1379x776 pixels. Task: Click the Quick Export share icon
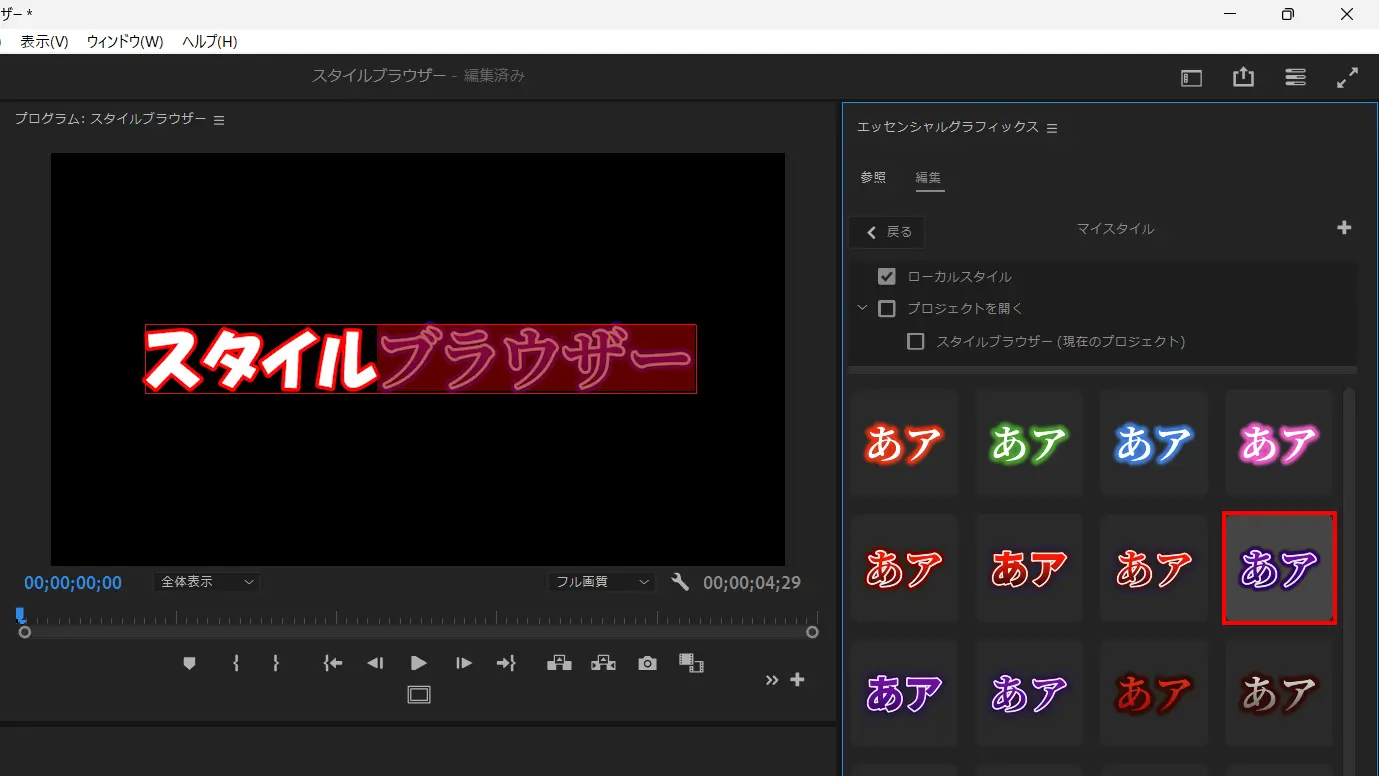tap(1243, 77)
